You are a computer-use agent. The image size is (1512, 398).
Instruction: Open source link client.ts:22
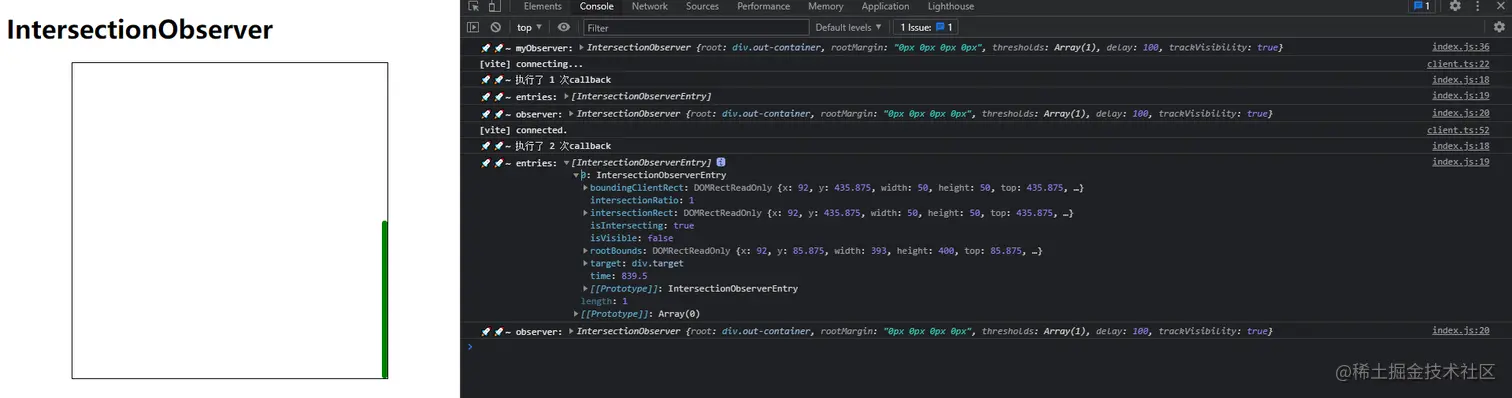pyautogui.click(x=1458, y=64)
